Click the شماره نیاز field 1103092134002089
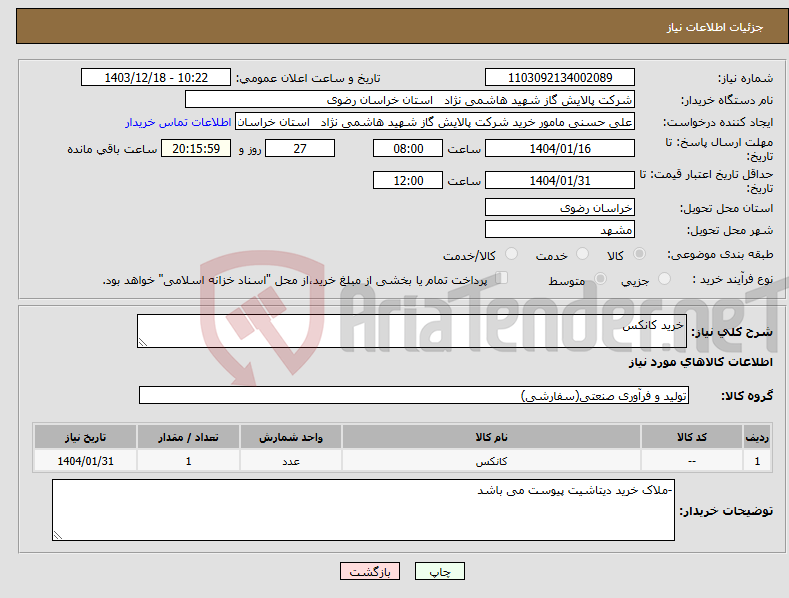789x598 pixels. (560, 78)
